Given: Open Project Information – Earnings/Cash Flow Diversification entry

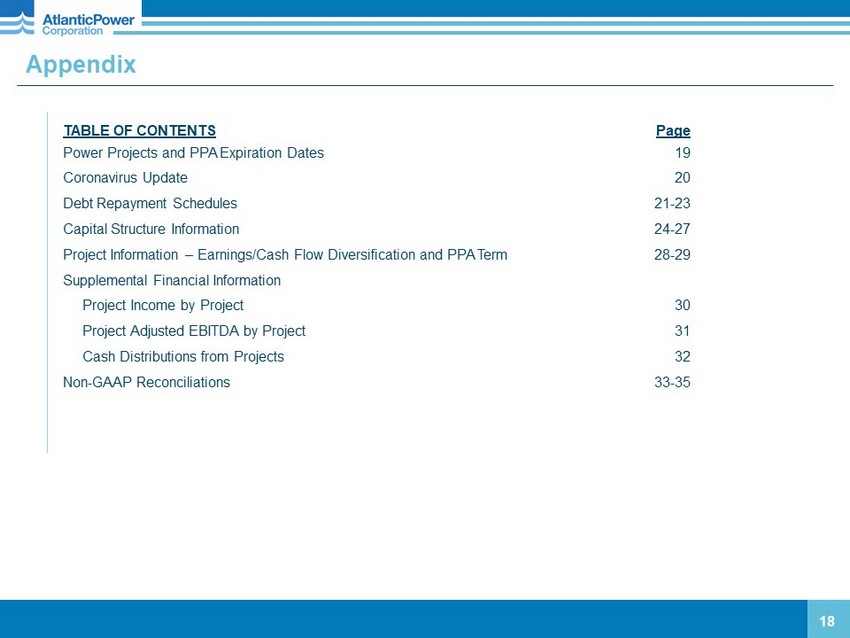Looking at the screenshot, I should click(x=285, y=255).
